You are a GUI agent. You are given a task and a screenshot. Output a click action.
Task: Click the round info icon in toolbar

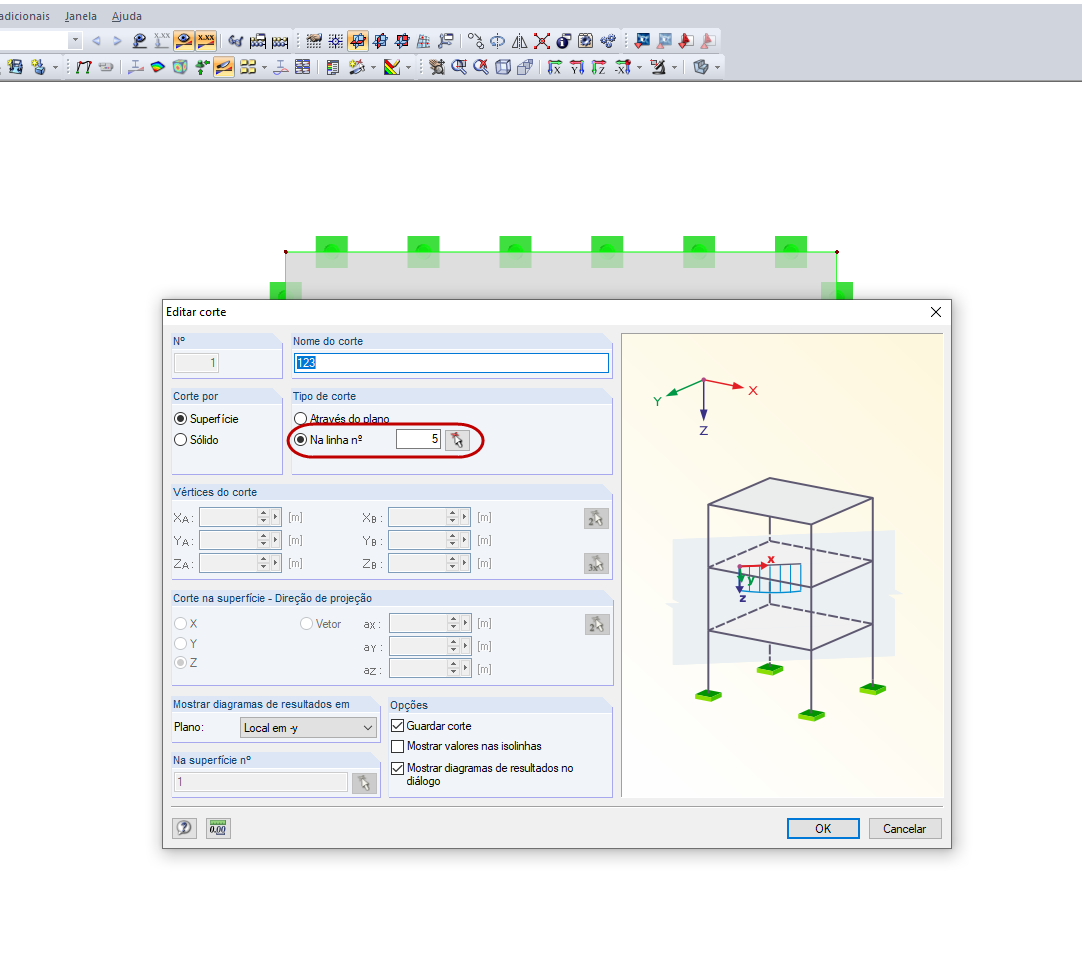click(x=564, y=41)
